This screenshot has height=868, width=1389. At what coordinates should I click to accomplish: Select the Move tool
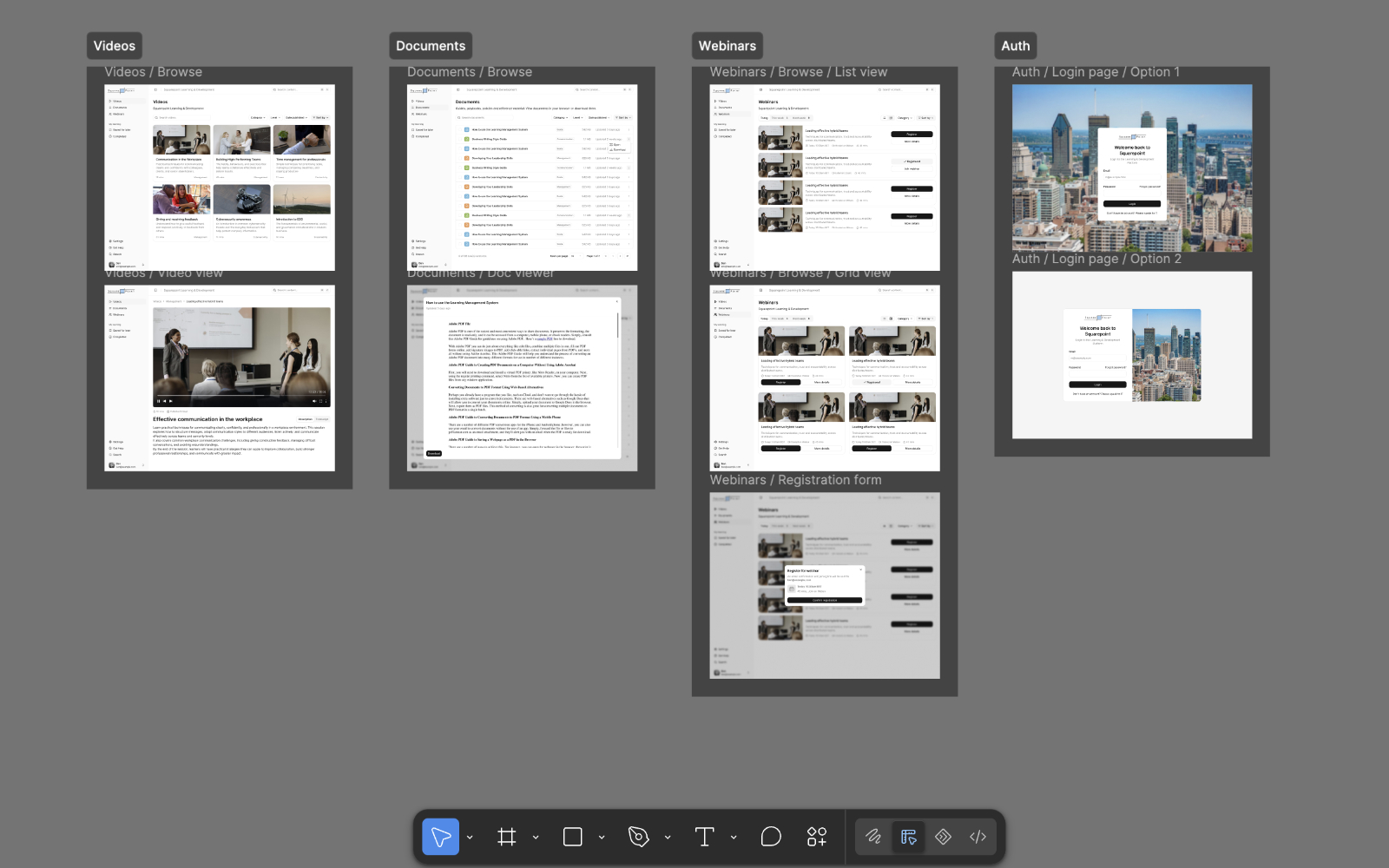[x=441, y=837]
